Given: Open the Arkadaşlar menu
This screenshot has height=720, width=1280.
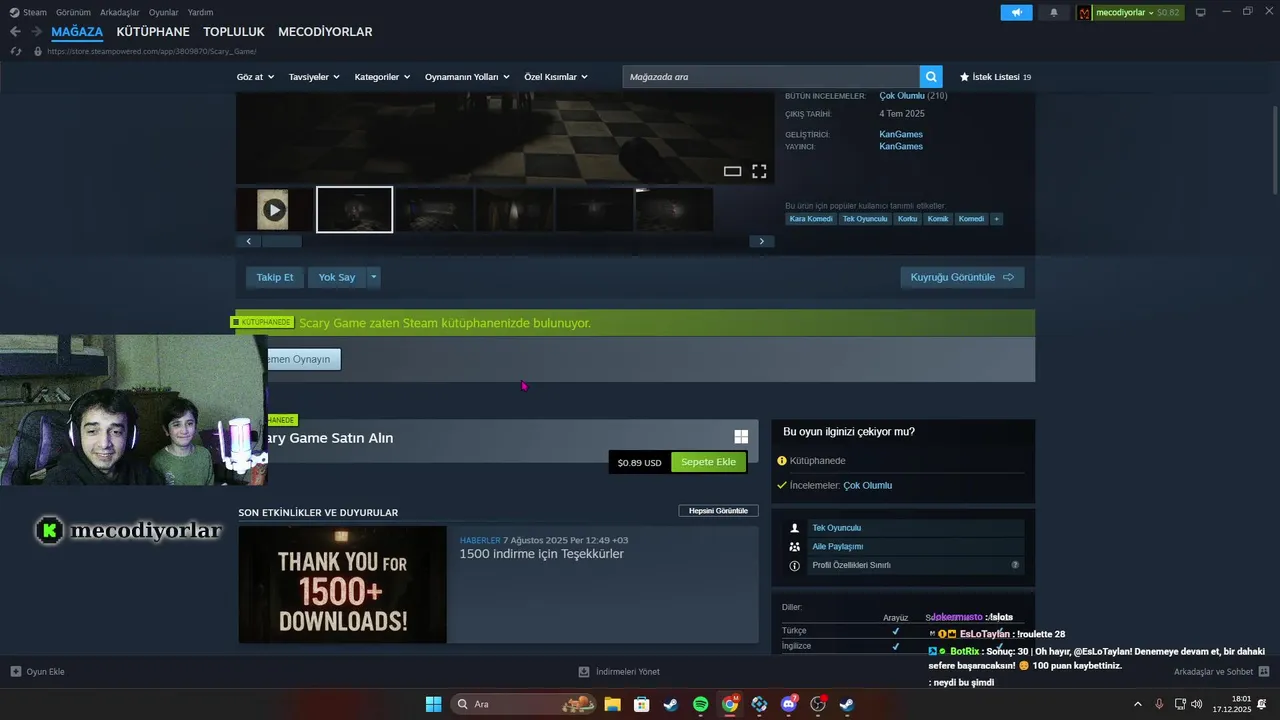Looking at the screenshot, I should pyautogui.click(x=120, y=12).
